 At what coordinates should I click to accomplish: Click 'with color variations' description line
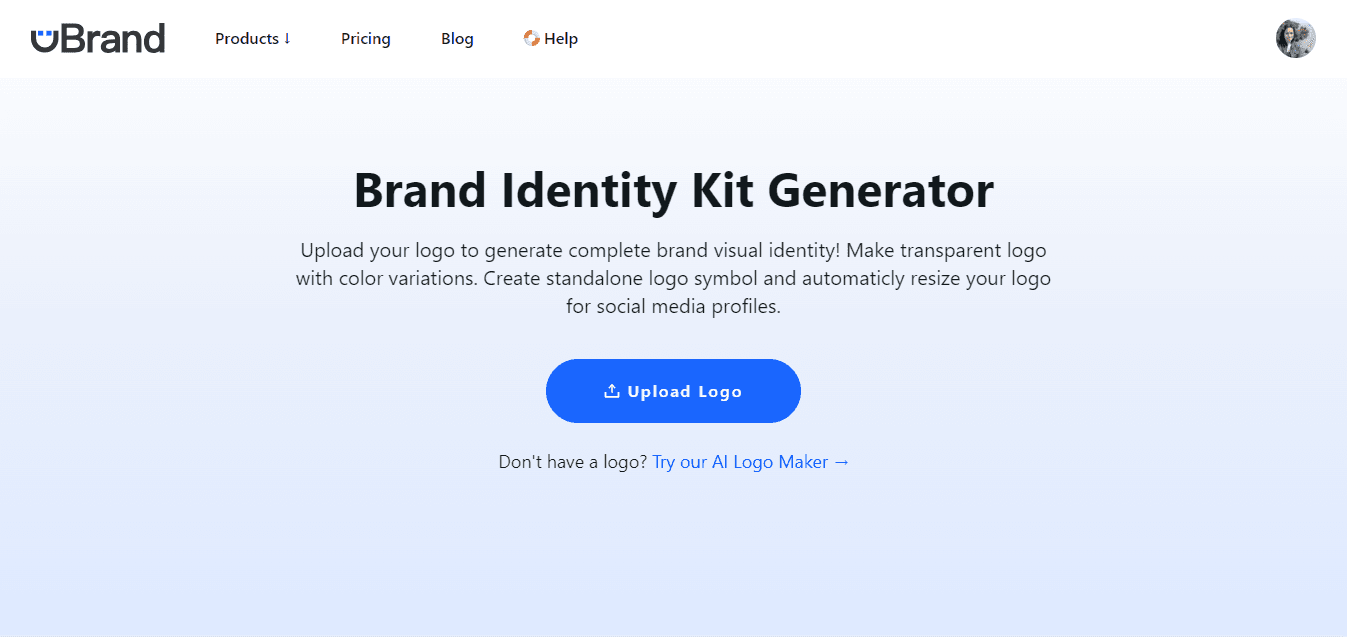click(673, 278)
